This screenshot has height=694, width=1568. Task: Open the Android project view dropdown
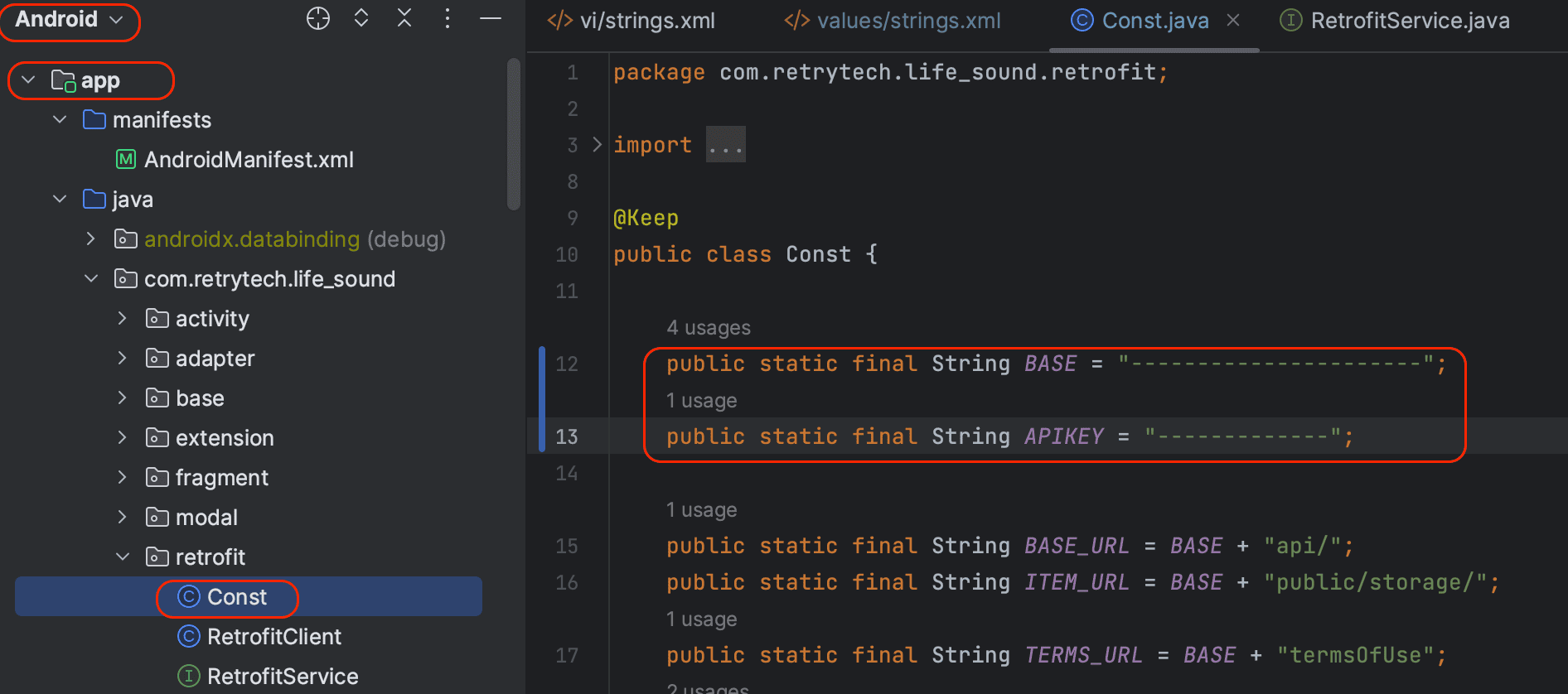click(x=70, y=20)
